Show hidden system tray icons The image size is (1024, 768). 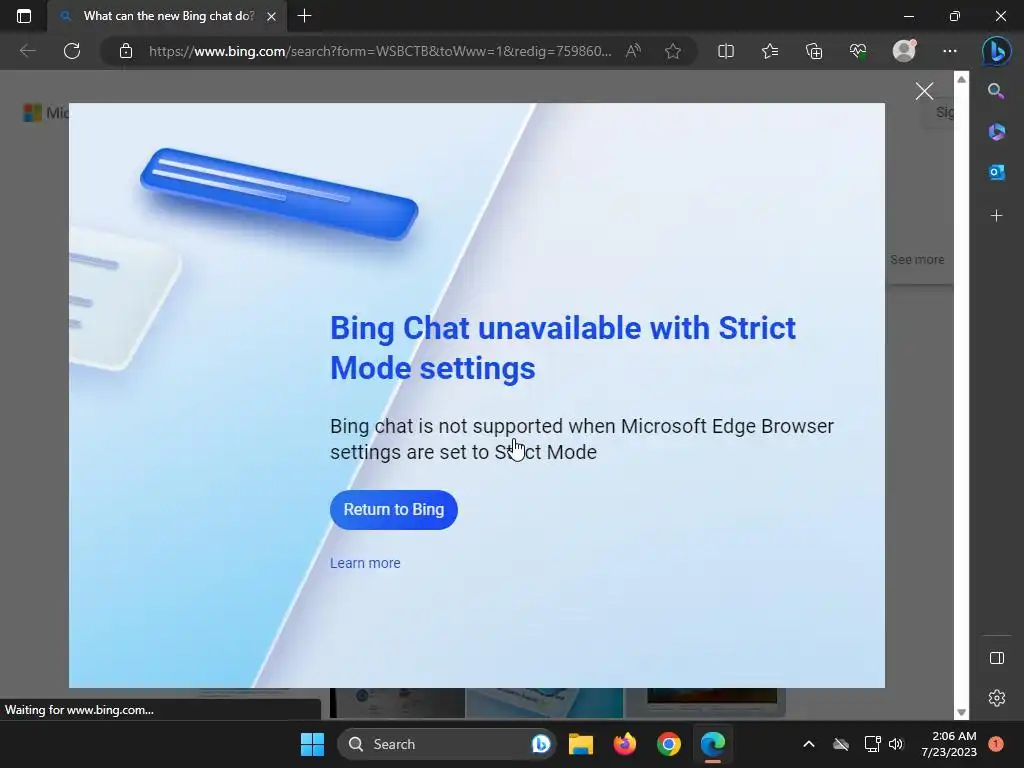pyautogui.click(x=808, y=744)
